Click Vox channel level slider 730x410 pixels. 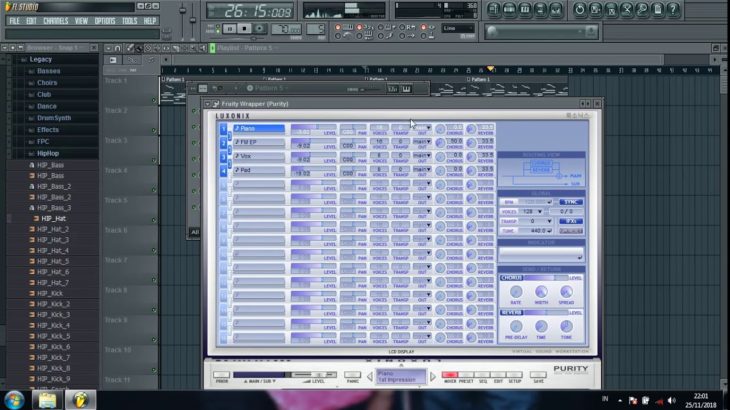(x=313, y=155)
